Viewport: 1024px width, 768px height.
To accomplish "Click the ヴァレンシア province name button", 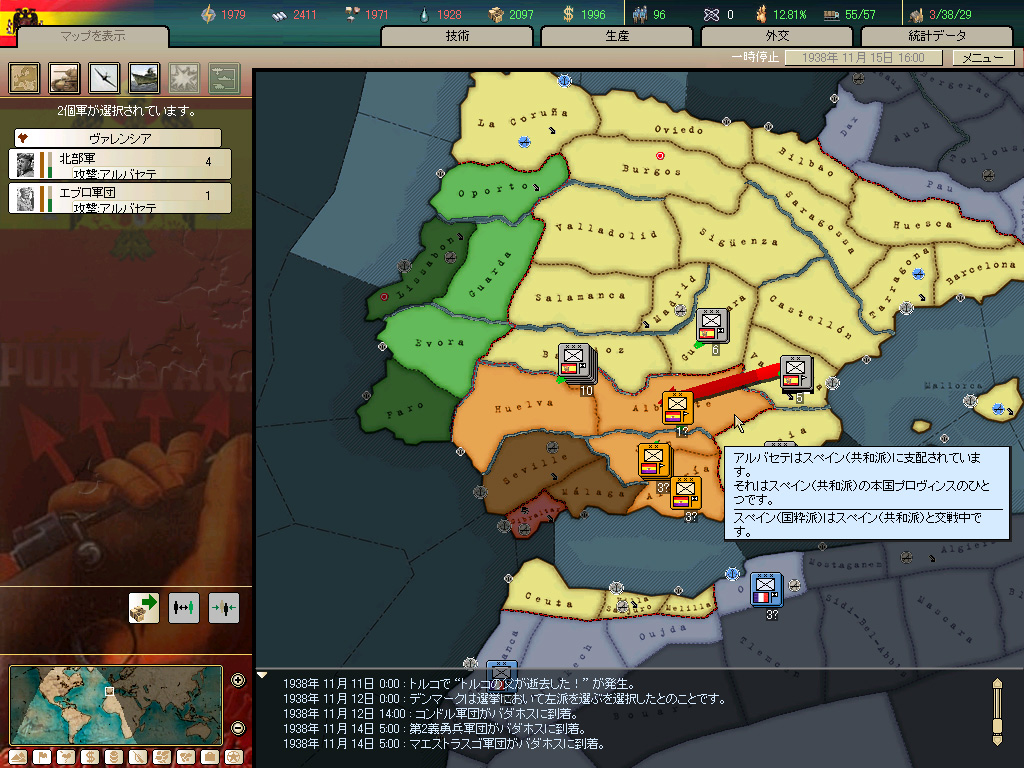I will pyautogui.click(x=118, y=138).
